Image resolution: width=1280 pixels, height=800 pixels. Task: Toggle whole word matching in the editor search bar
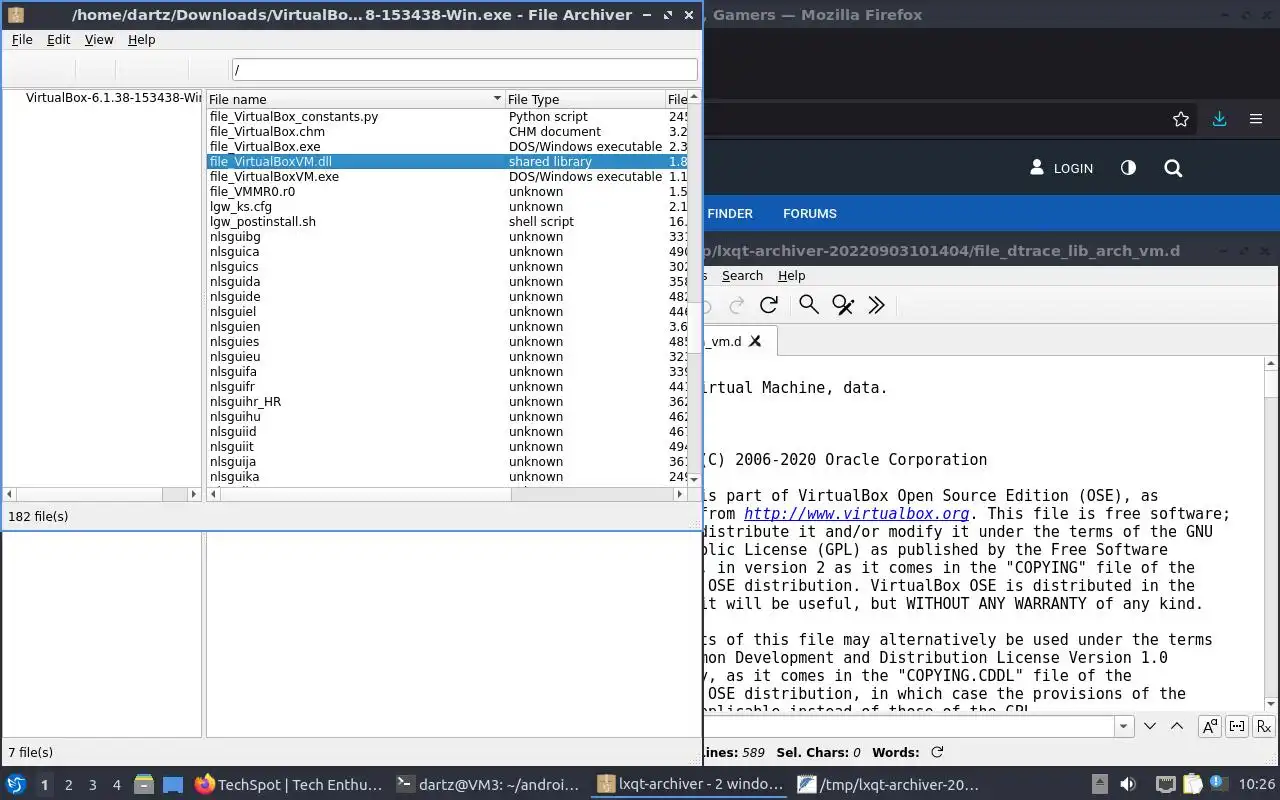tap(1237, 726)
